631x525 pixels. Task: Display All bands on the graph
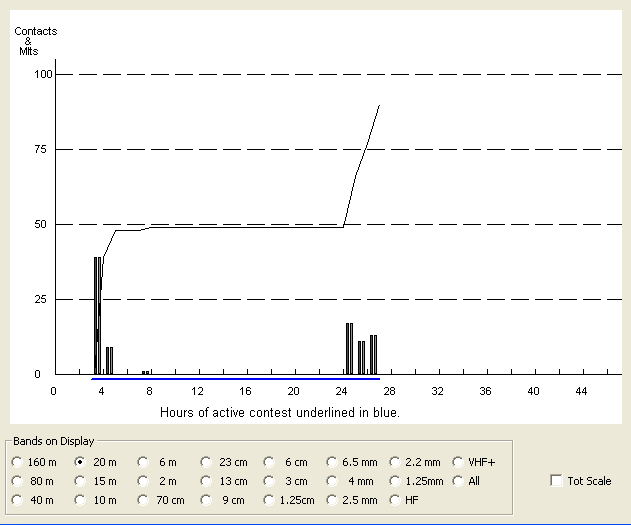(x=459, y=481)
